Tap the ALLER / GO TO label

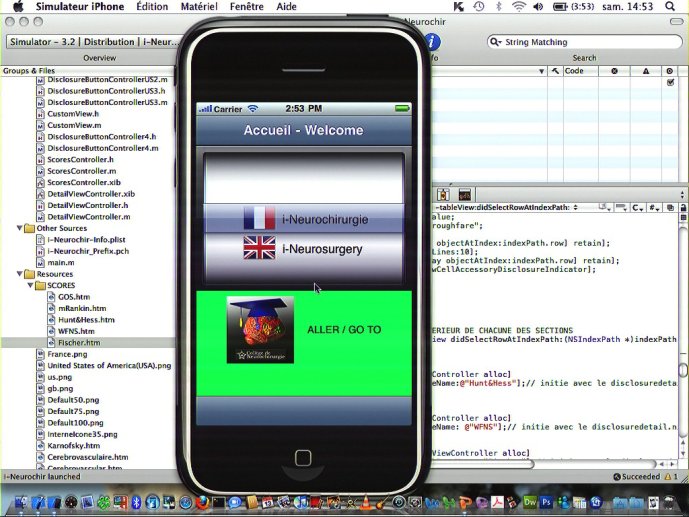click(344, 329)
